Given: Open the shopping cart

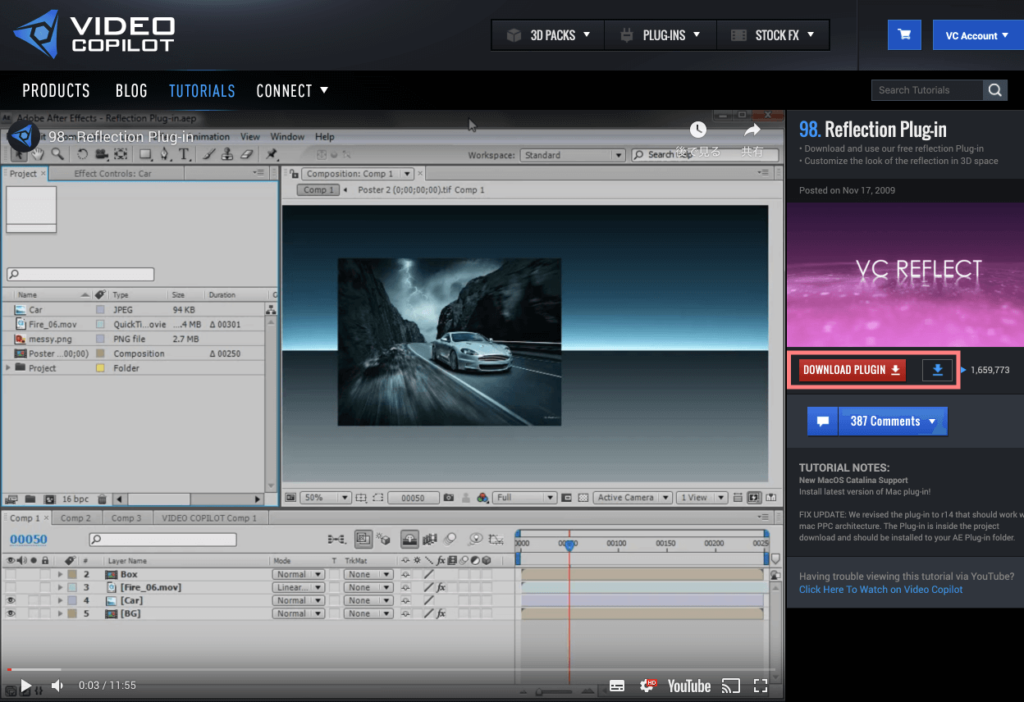Looking at the screenshot, I should (904, 35).
